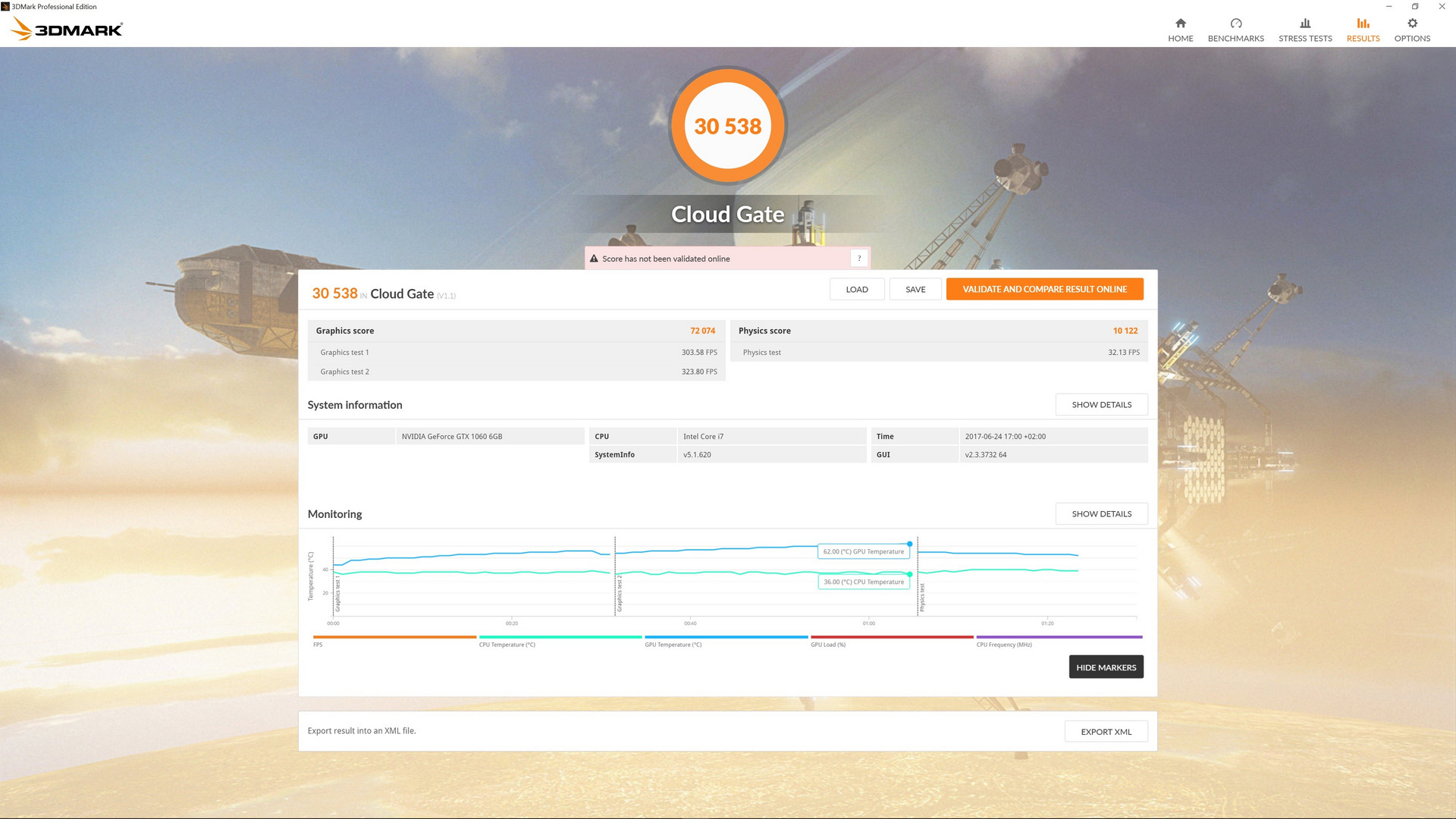Open Stress Tests chart icon

[x=1304, y=24]
